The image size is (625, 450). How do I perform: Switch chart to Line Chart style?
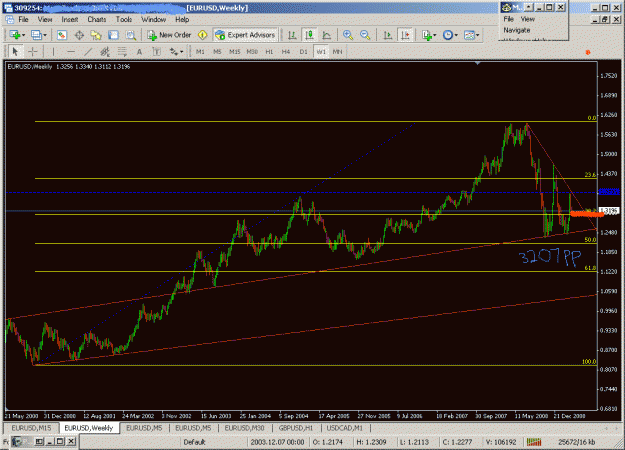326,35
